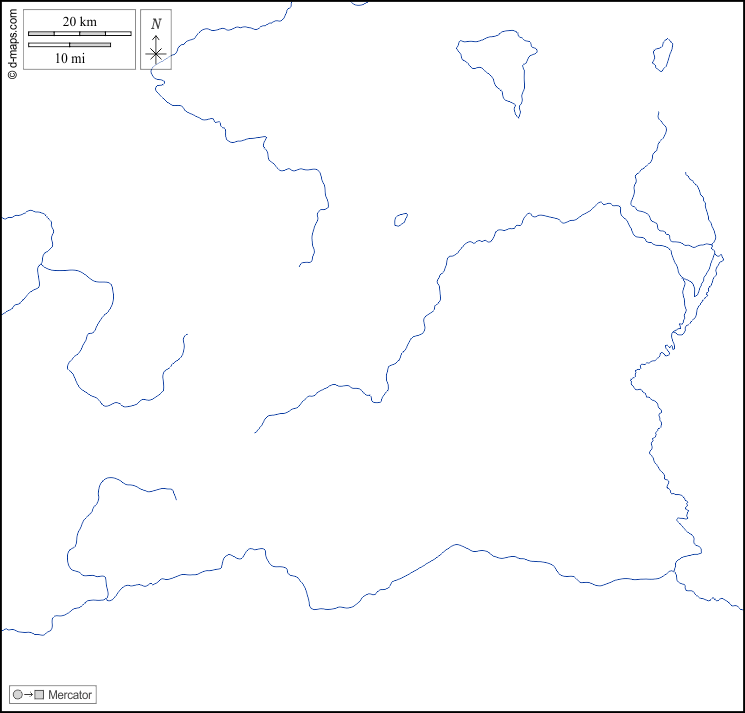745x713 pixels.
Task: Click the italic N letter above the compass
Action: pos(156,24)
